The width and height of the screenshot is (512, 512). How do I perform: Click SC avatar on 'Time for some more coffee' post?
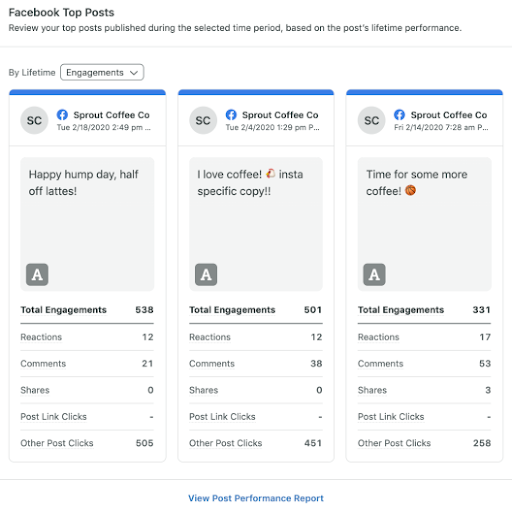point(372,120)
